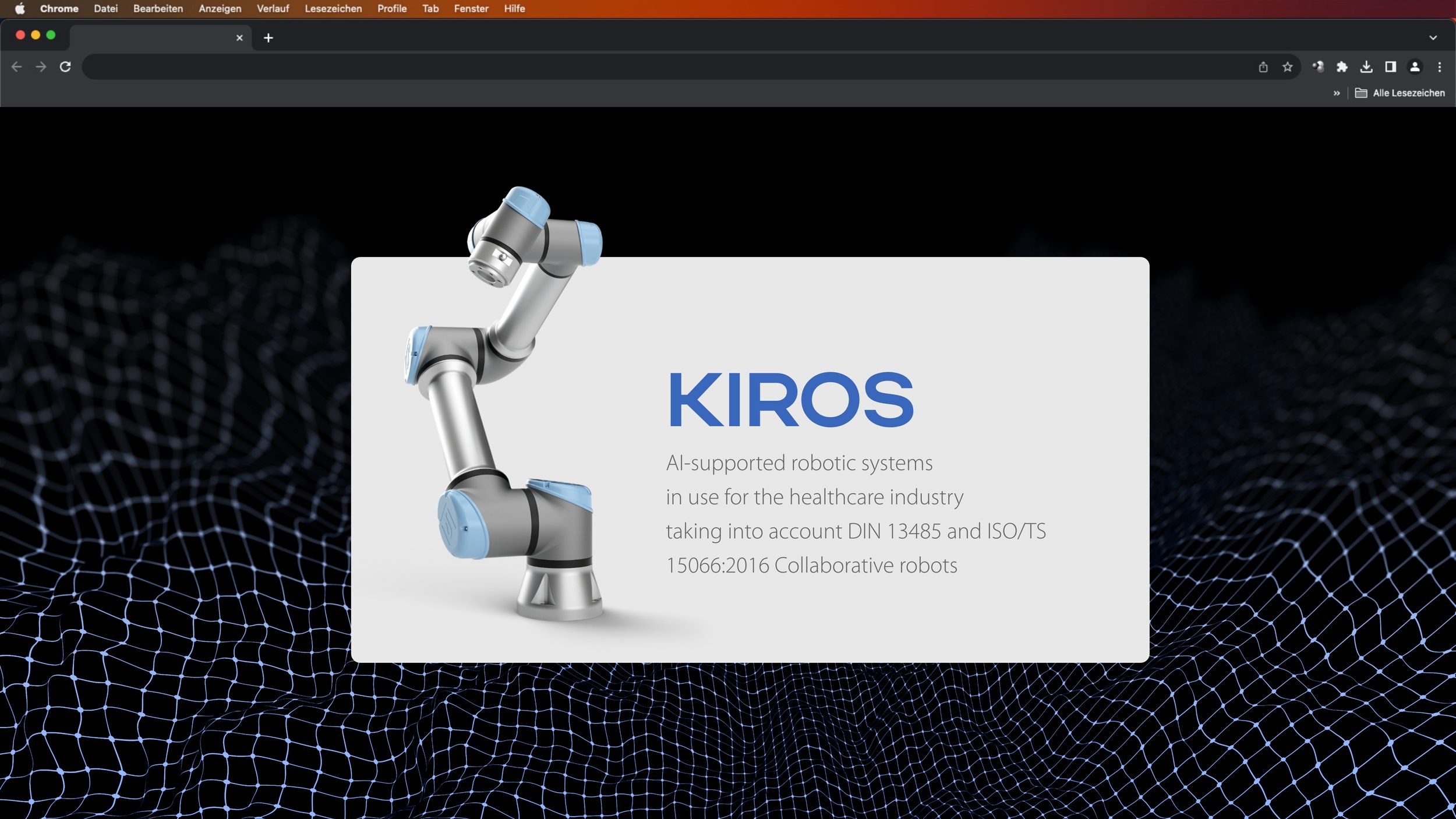
Task: Share this page via share icon
Action: [1263, 67]
